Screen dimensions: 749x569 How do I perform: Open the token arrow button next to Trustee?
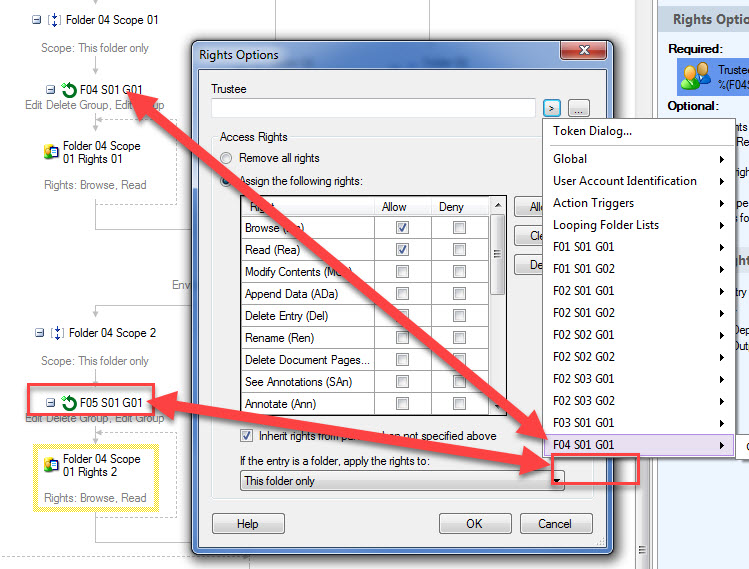point(552,108)
